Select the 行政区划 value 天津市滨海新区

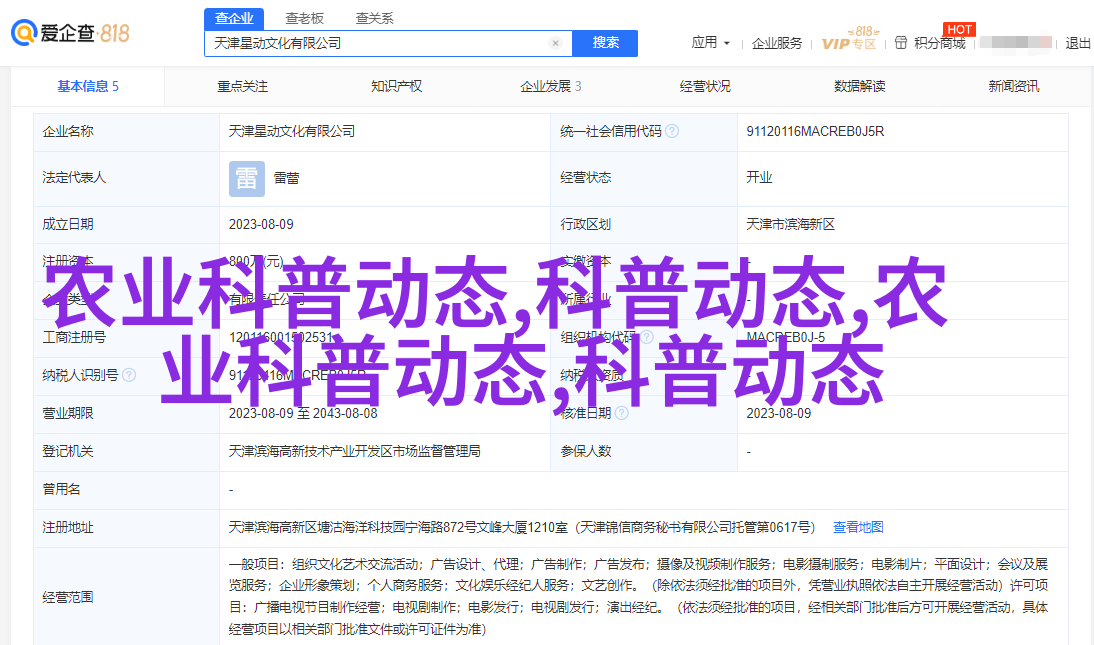(790, 224)
